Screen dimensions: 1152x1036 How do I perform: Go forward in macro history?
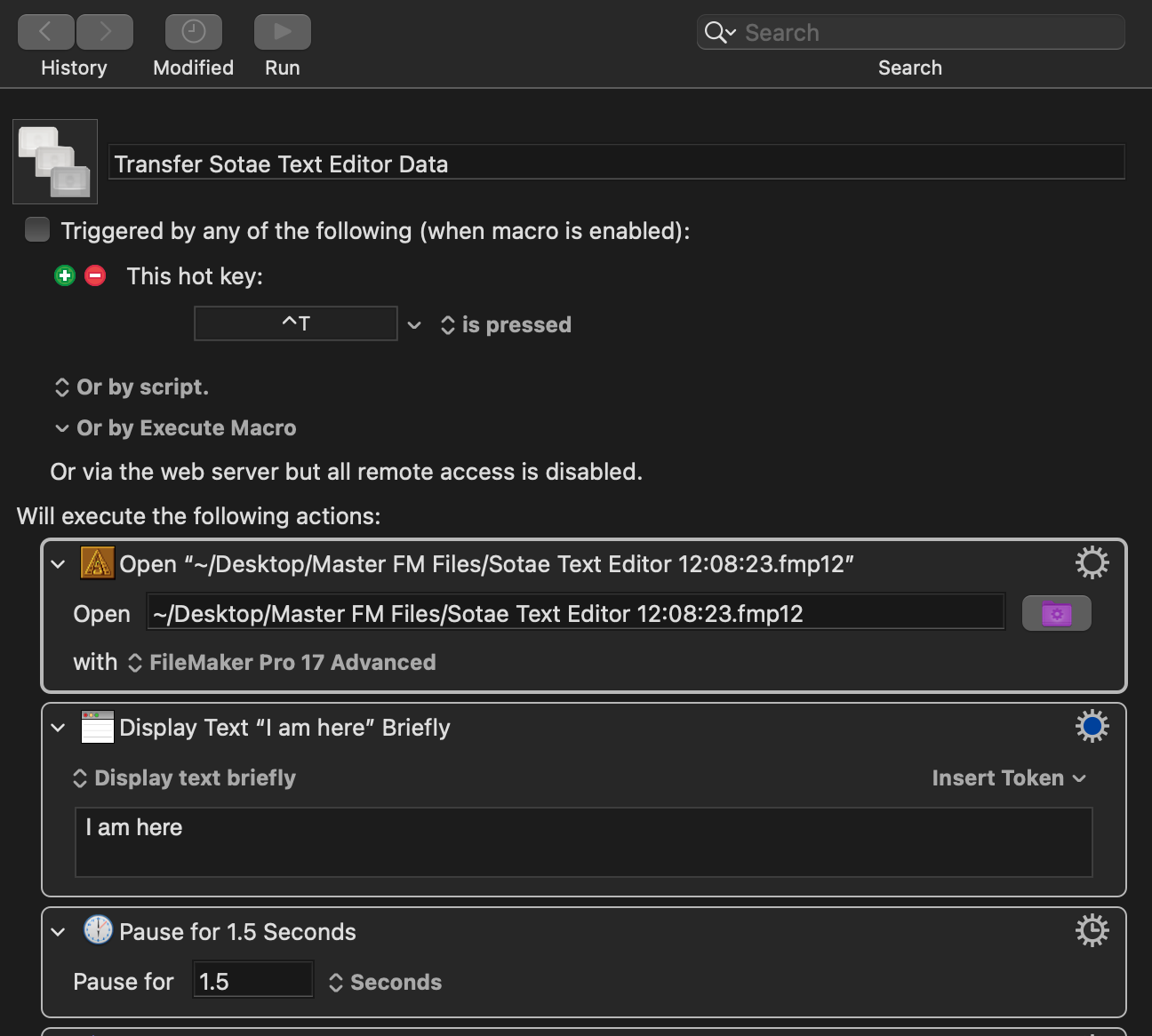click(x=105, y=32)
